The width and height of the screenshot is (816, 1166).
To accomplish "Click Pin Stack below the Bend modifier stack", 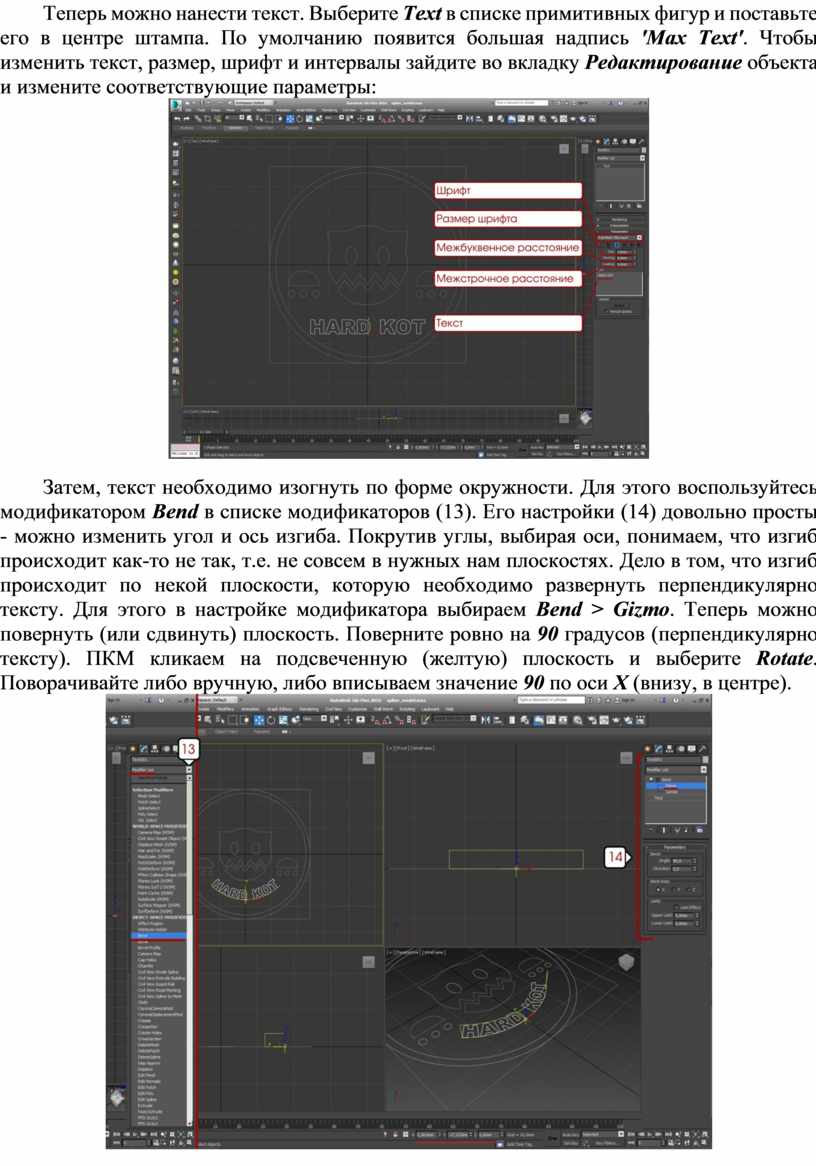I will pyautogui.click(x=652, y=830).
